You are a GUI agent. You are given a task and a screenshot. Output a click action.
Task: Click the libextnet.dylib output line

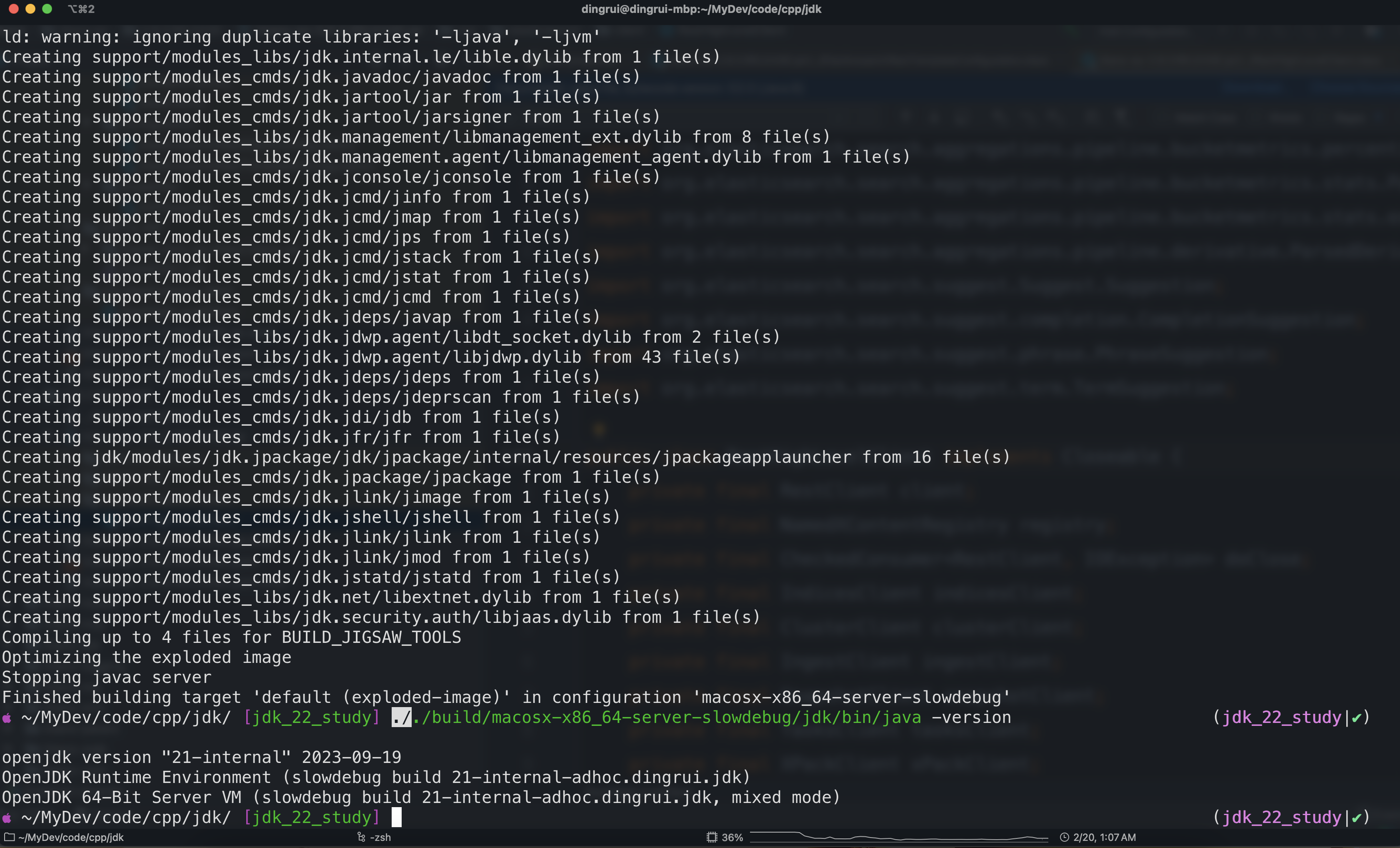click(x=341, y=597)
